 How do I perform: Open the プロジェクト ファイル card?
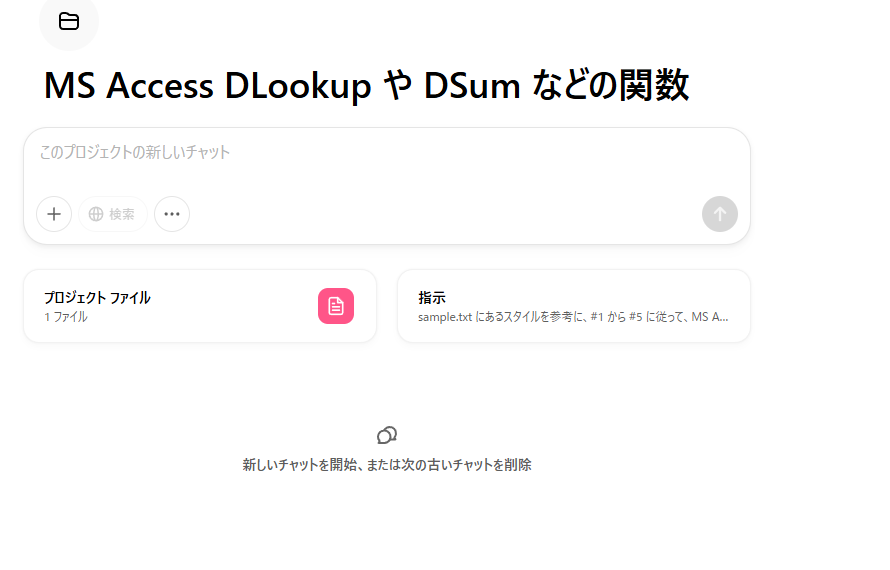[x=200, y=306]
